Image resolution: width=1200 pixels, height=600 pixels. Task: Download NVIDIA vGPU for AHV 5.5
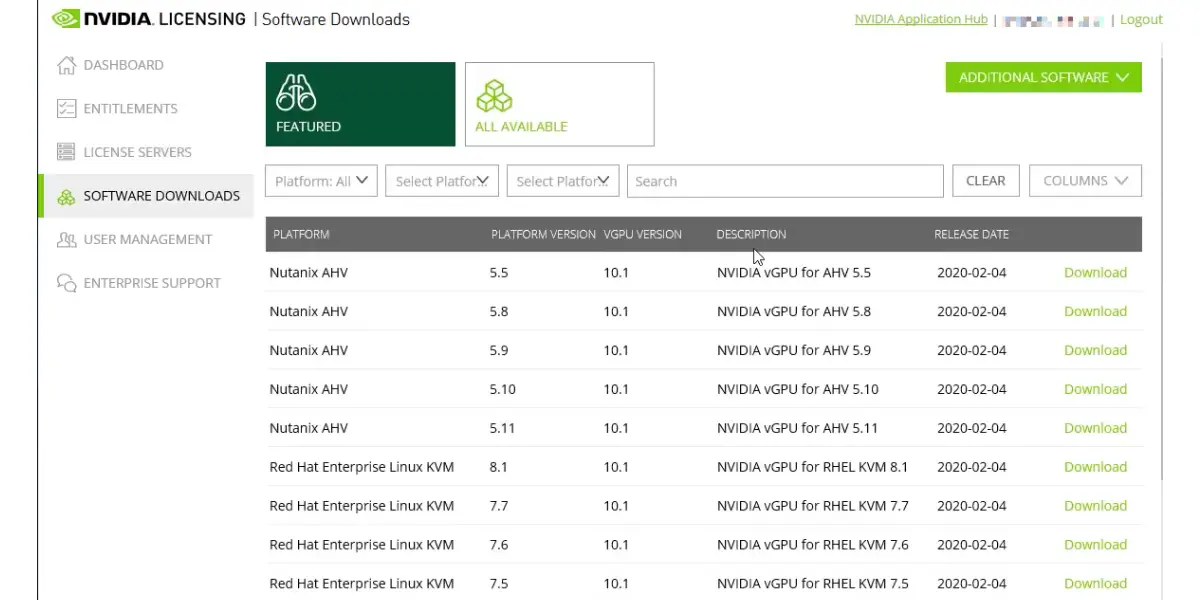[1095, 272]
